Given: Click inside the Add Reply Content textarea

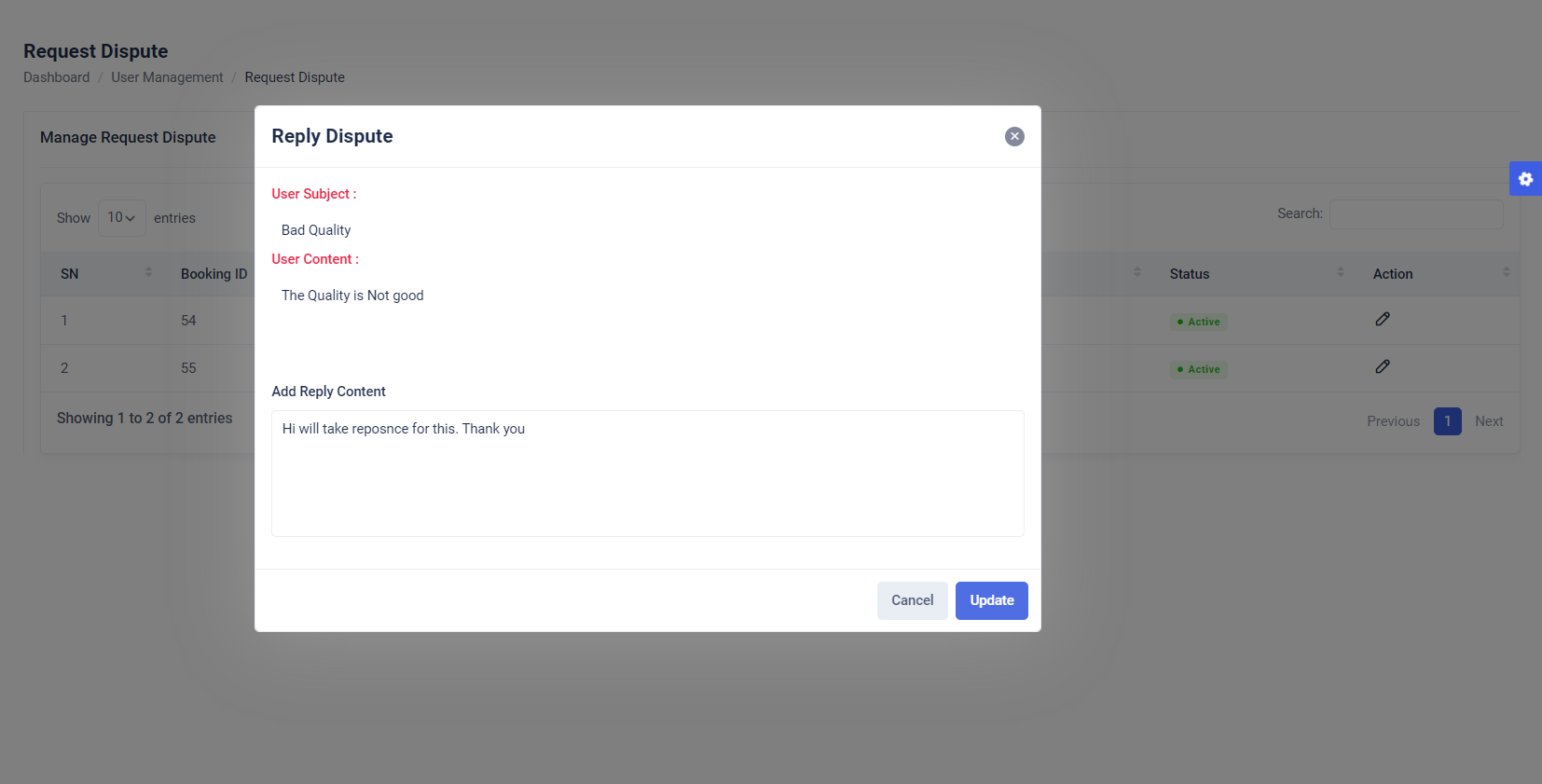Looking at the screenshot, I should [x=647, y=474].
